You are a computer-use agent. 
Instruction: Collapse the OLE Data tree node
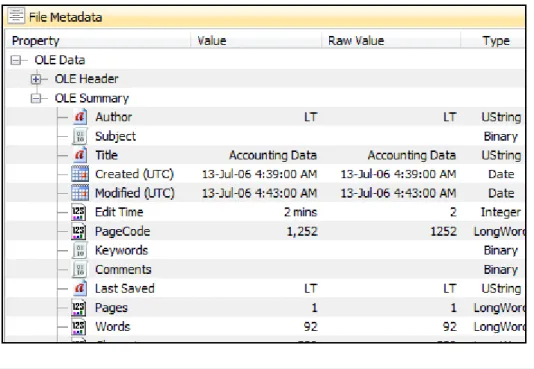pos(15,61)
